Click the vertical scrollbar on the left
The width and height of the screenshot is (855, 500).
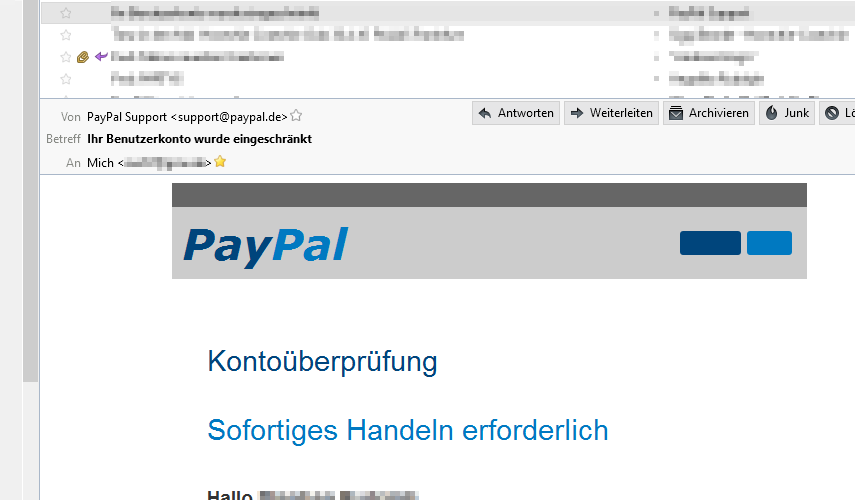tap(31, 191)
